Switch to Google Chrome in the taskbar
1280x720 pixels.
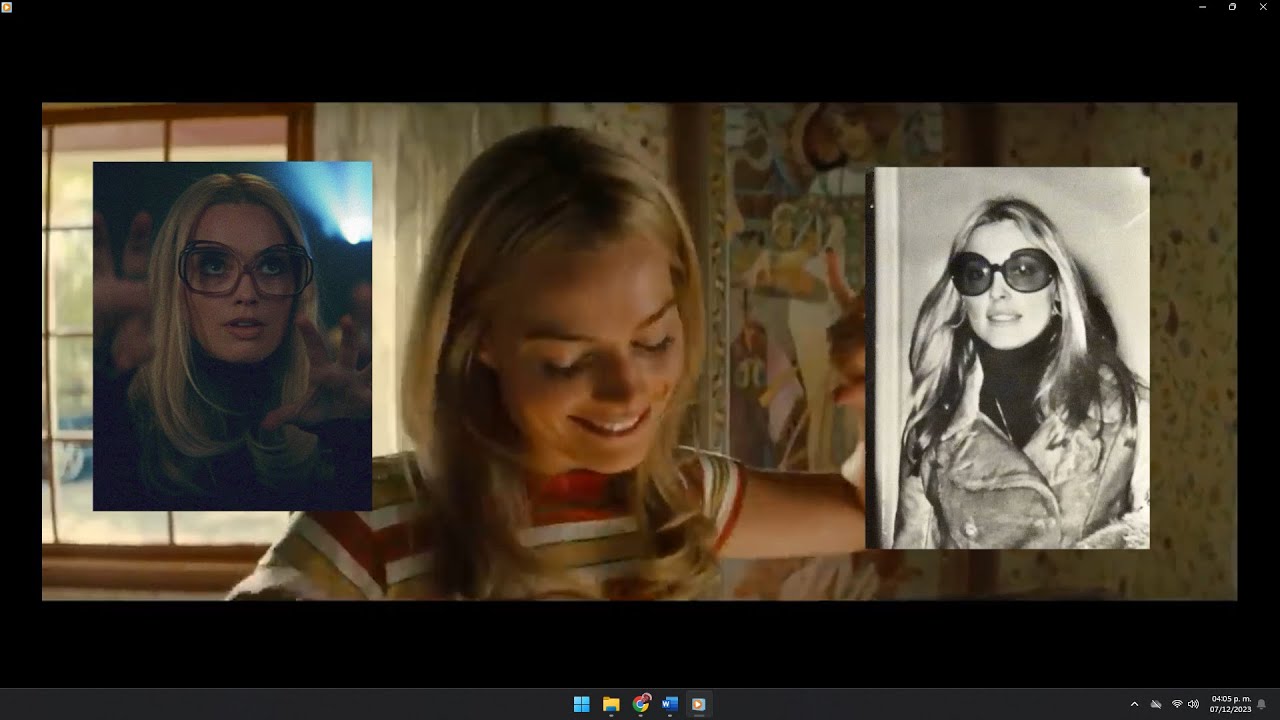[640, 704]
